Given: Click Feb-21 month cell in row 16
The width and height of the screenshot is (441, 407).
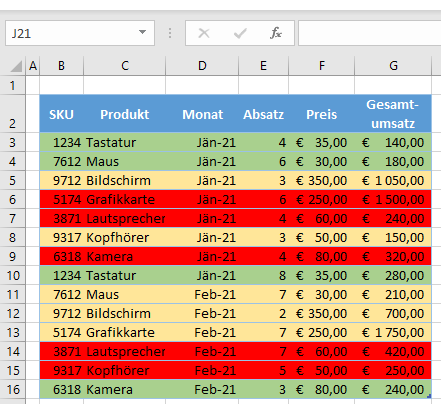Looking at the screenshot, I should click(x=202, y=389).
